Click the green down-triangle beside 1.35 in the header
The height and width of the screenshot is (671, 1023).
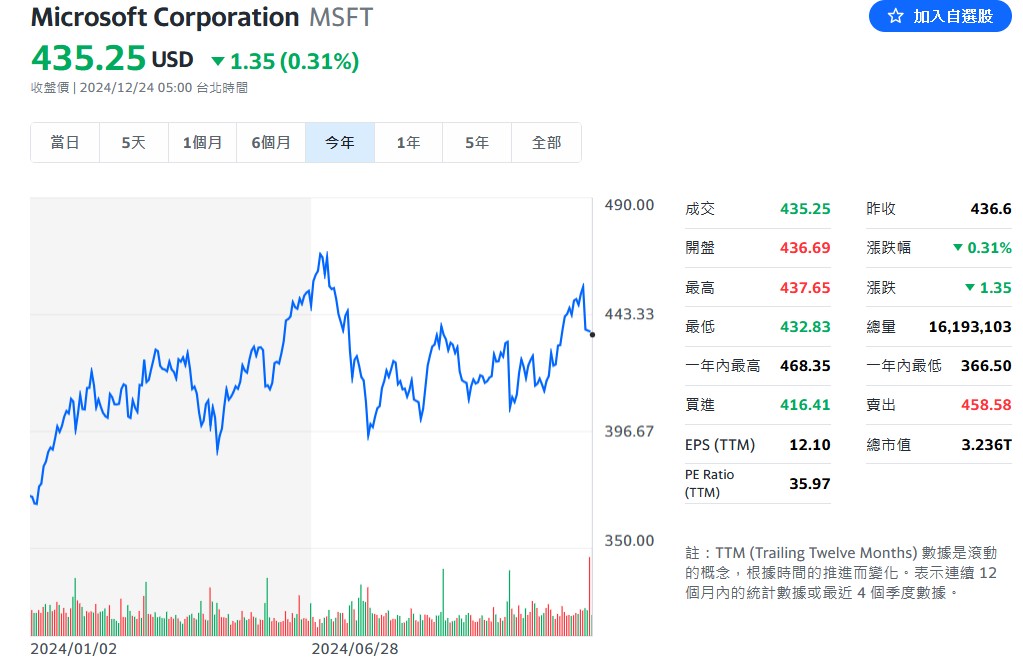(x=218, y=62)
